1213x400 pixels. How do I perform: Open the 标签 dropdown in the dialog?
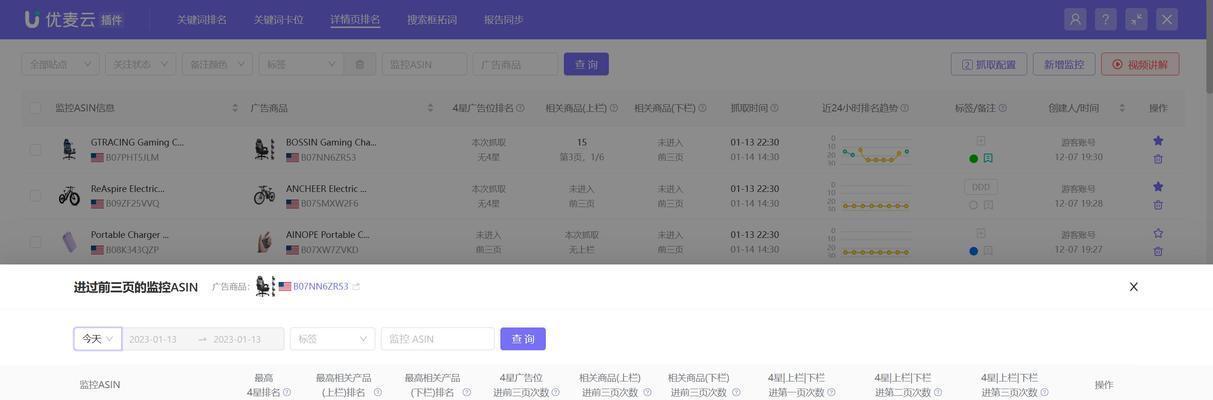pos(332,339)
